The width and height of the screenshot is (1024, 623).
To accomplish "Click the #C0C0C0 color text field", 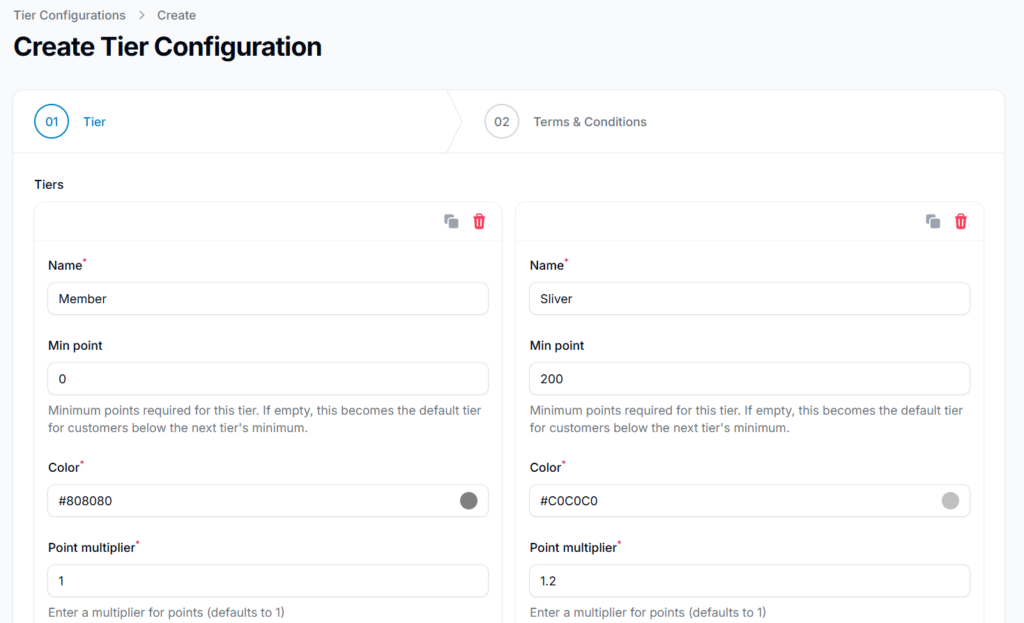I will tap(730, 501).
